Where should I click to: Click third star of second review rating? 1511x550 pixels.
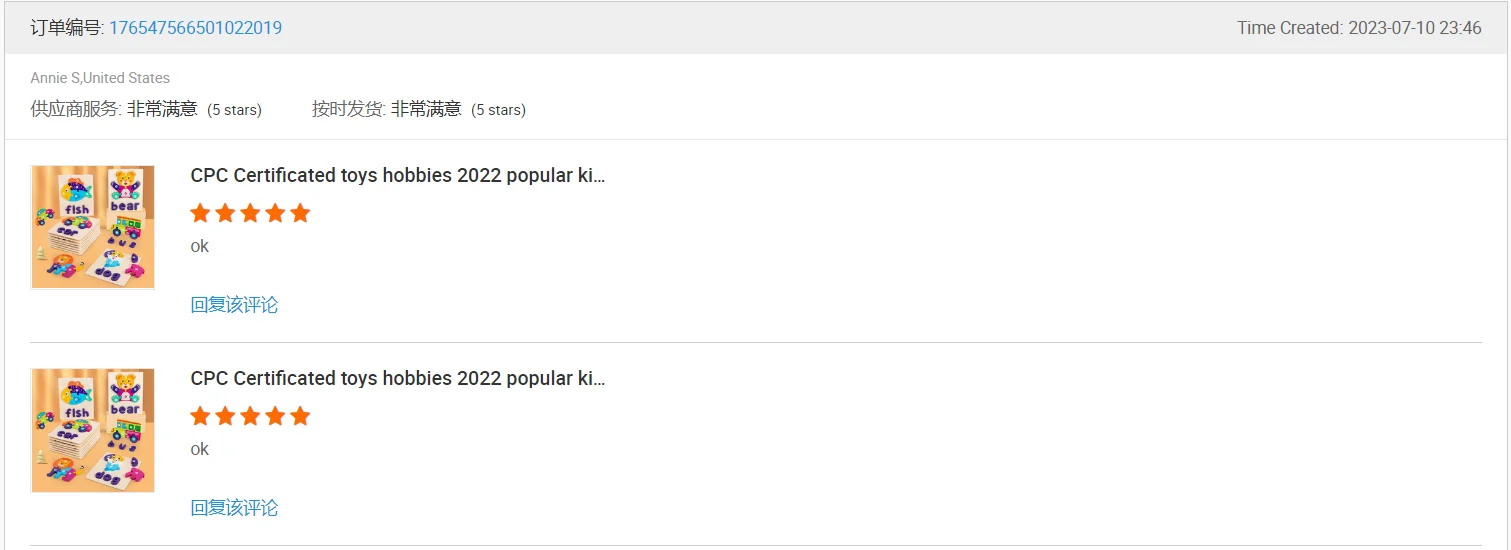[x=250, y=416]
